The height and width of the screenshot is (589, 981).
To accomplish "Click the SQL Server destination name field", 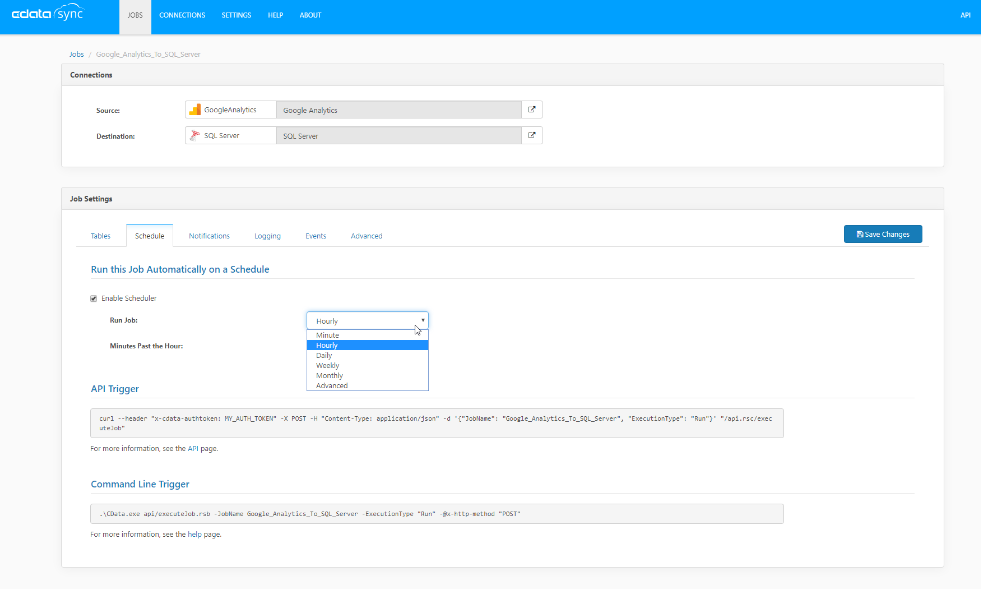I will point(399,135).
